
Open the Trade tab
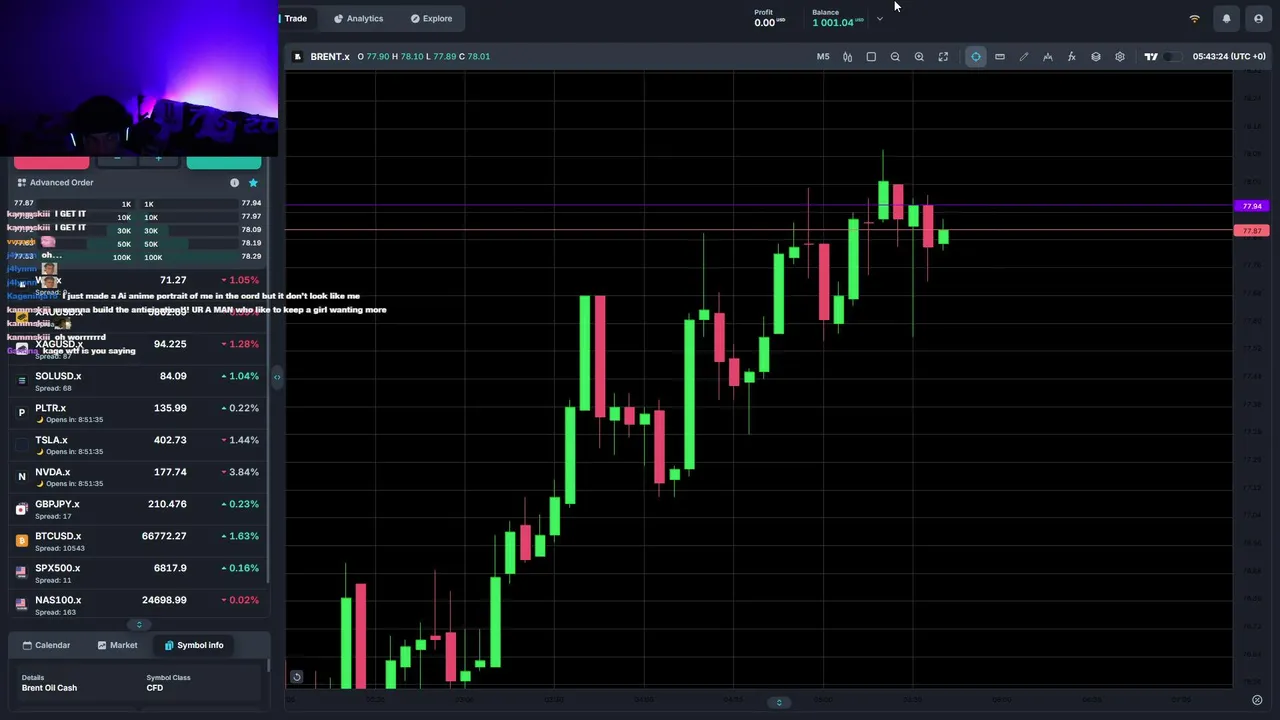(295, 18)
